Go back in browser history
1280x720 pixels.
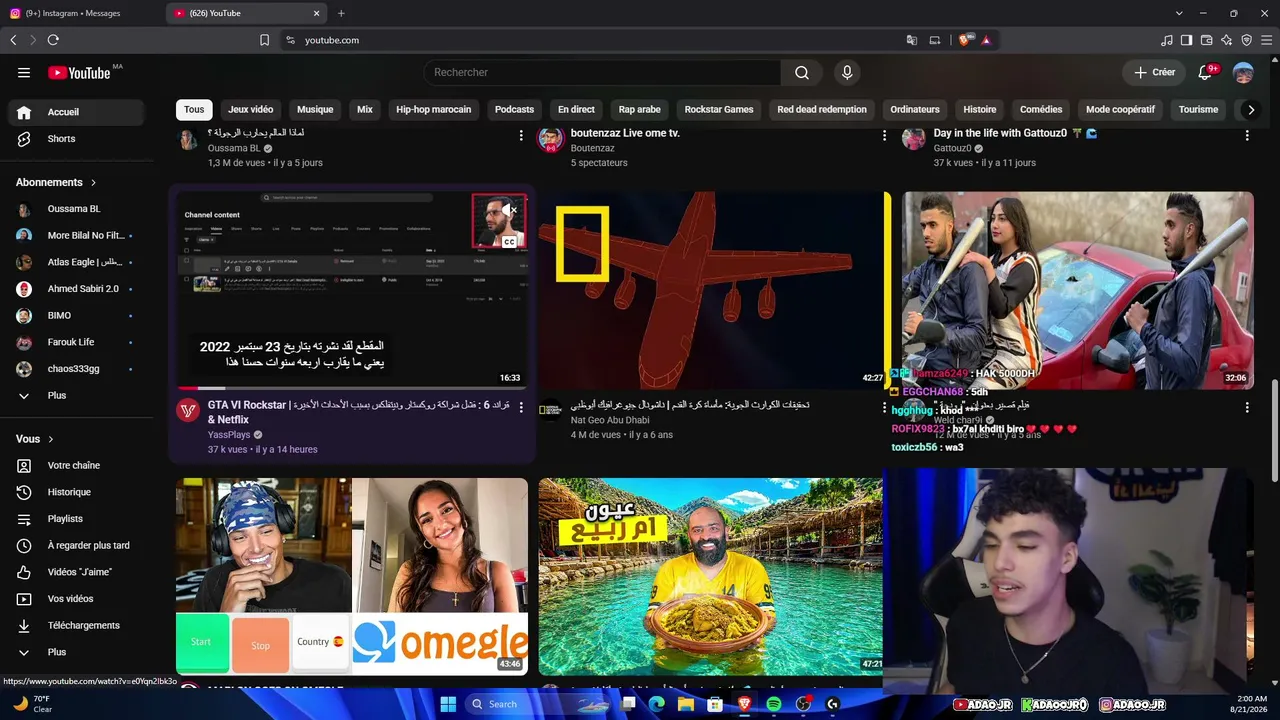(13, 40)
